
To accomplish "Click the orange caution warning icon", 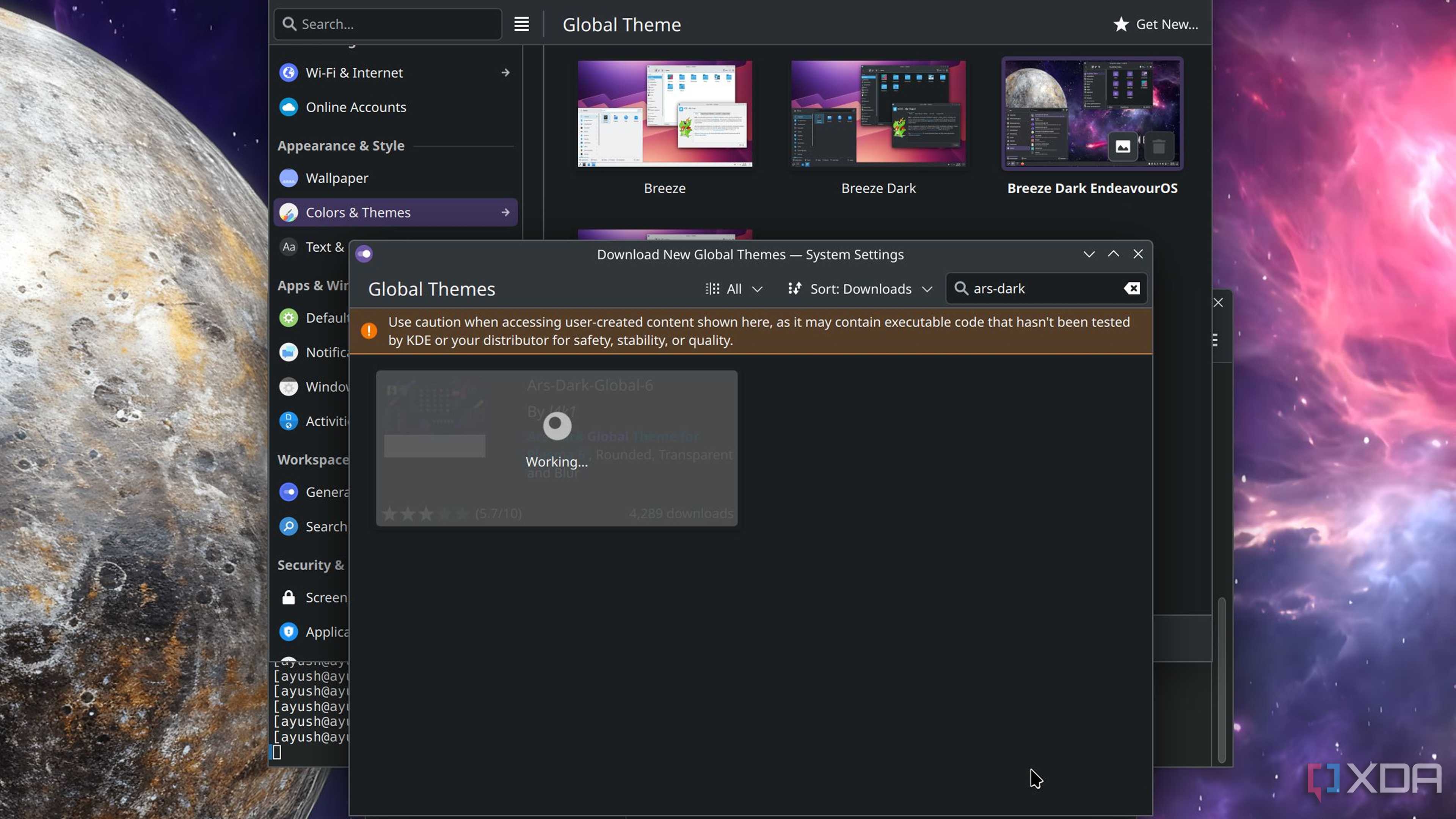I will pos(369,331).
